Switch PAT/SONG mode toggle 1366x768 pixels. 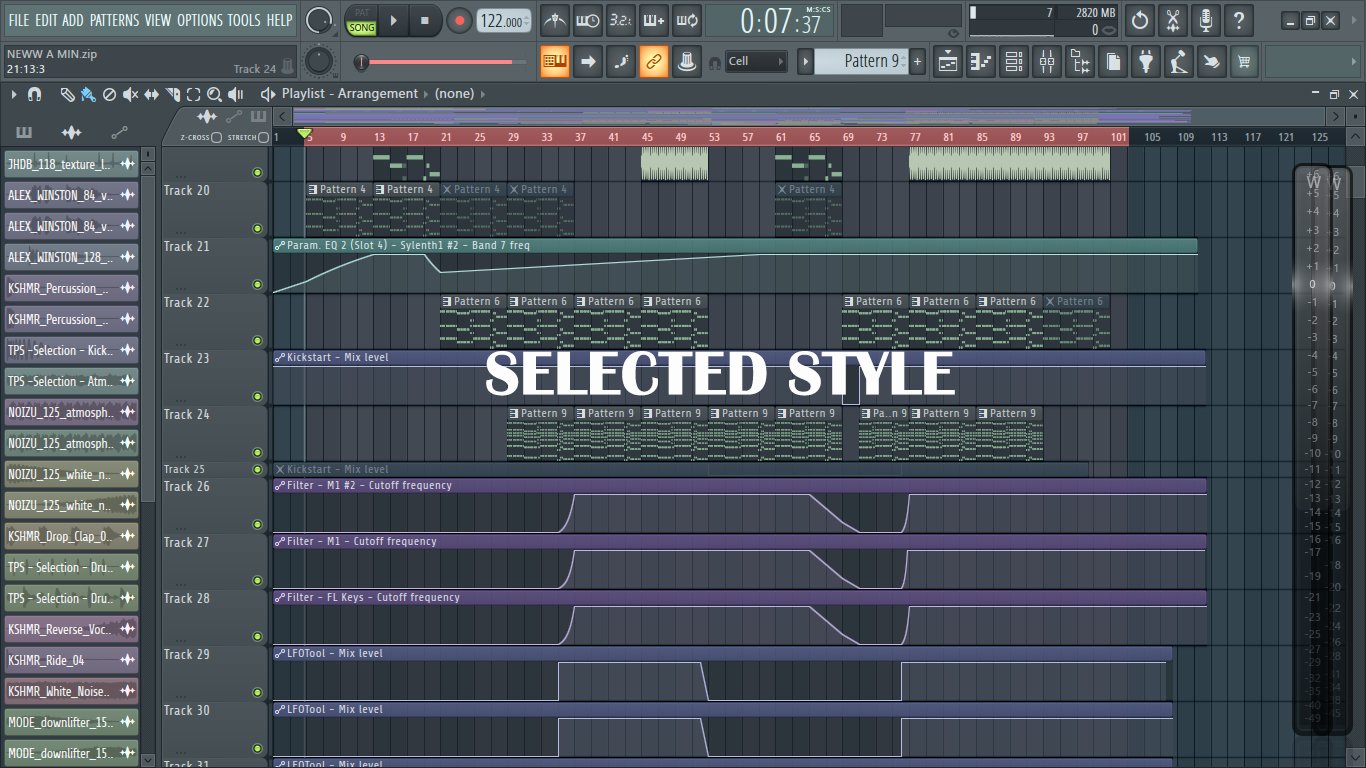361,20
